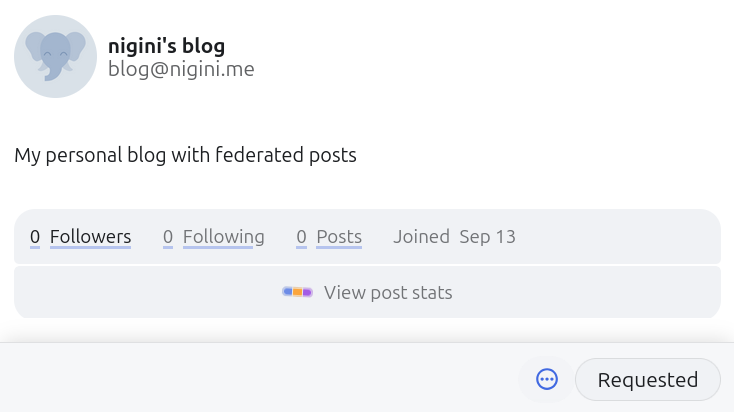
Task: Open View post stats
Action: [387, 292]
